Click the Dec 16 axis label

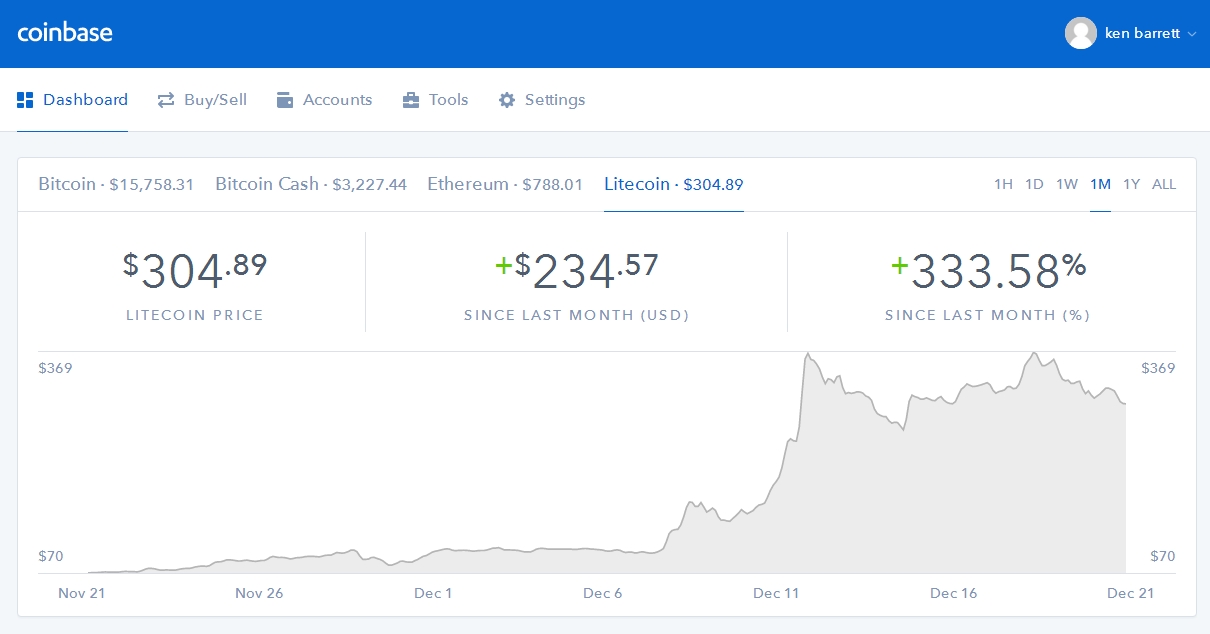click(x=954, y=593)
